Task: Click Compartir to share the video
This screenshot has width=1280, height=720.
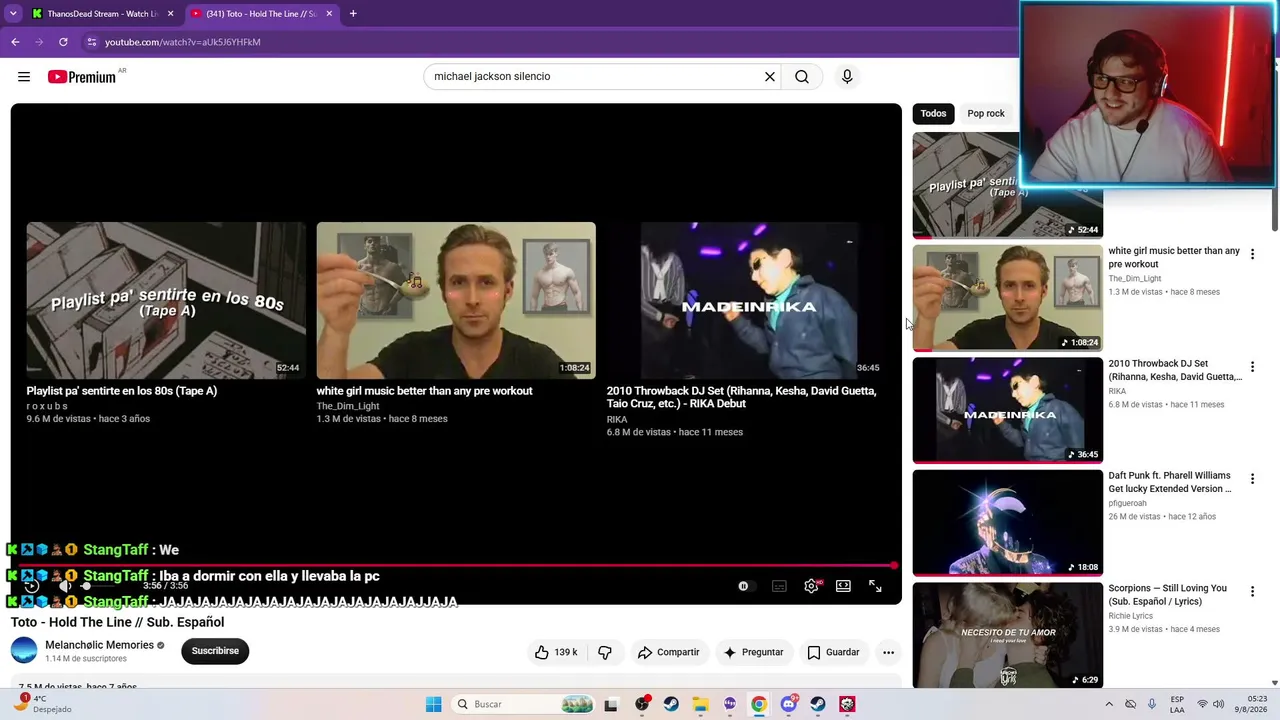Action: coord(669,652)
